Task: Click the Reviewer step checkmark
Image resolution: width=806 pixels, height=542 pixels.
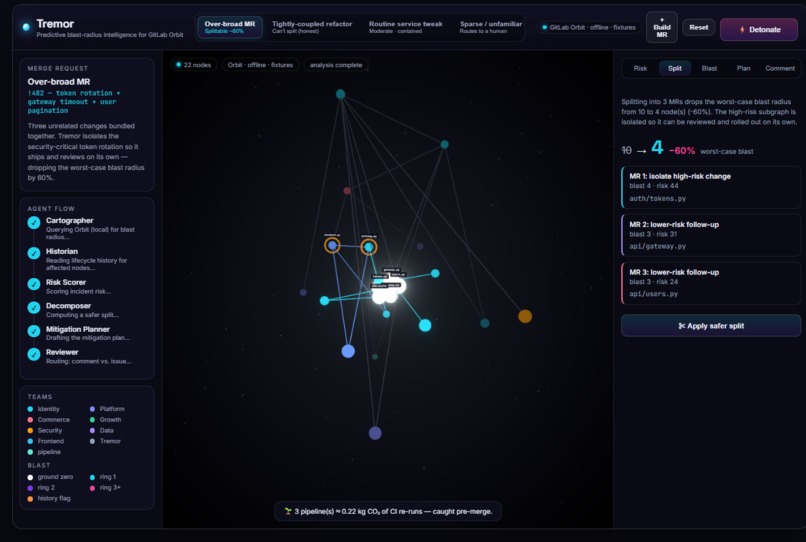Action: [34, 354]
